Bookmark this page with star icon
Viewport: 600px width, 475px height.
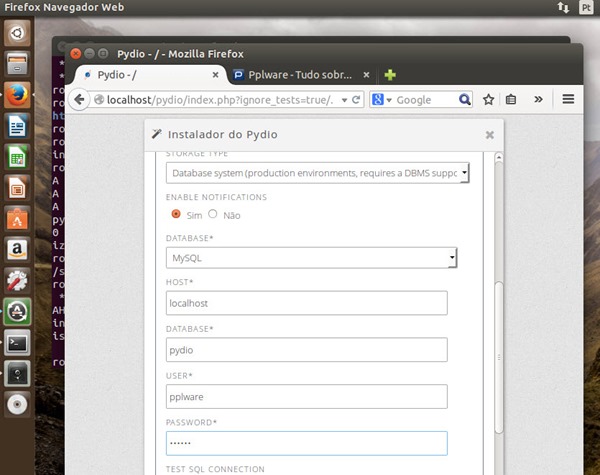pos(488,100)
